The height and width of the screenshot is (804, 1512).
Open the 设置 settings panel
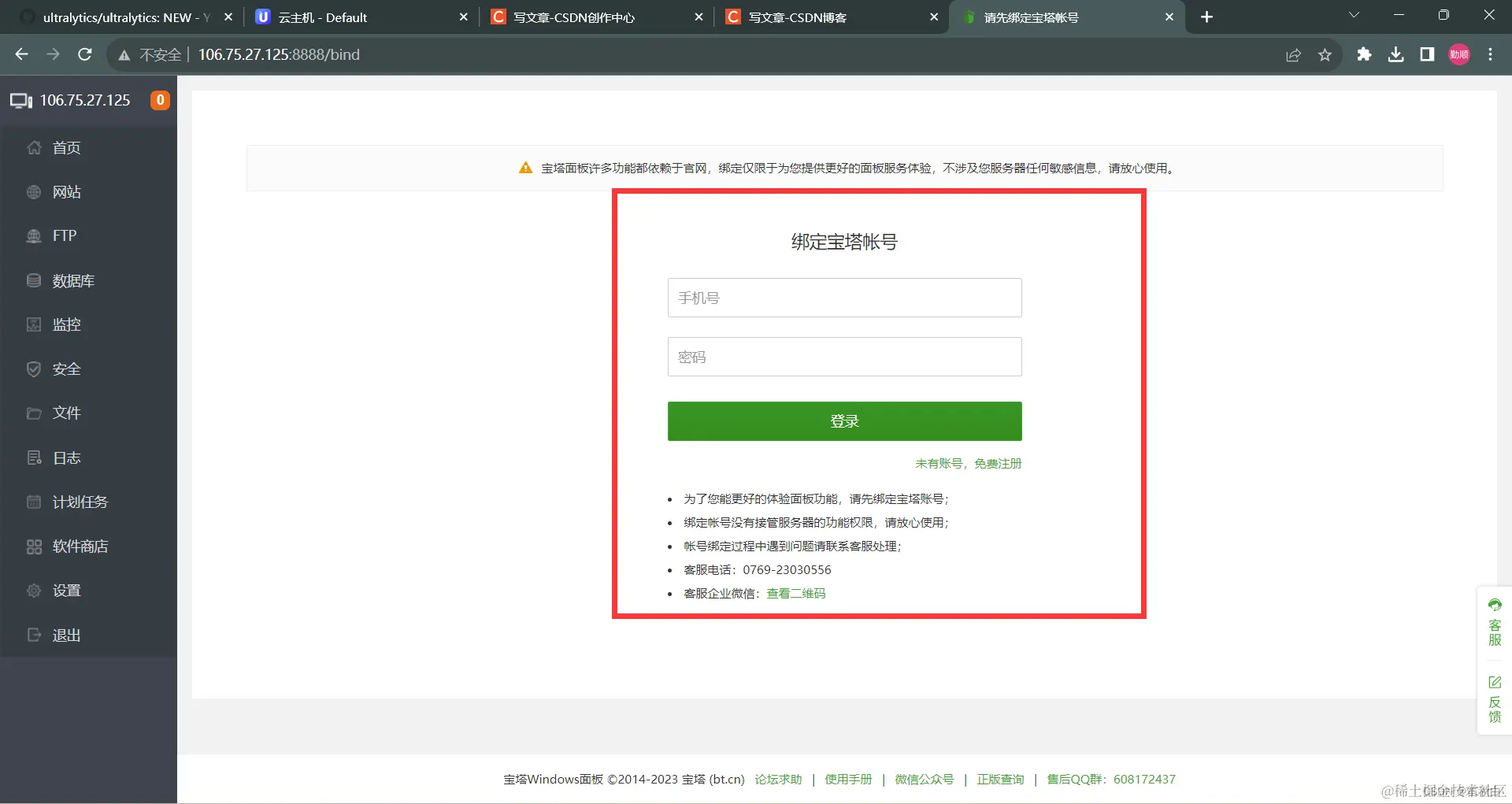click(66, 590)
